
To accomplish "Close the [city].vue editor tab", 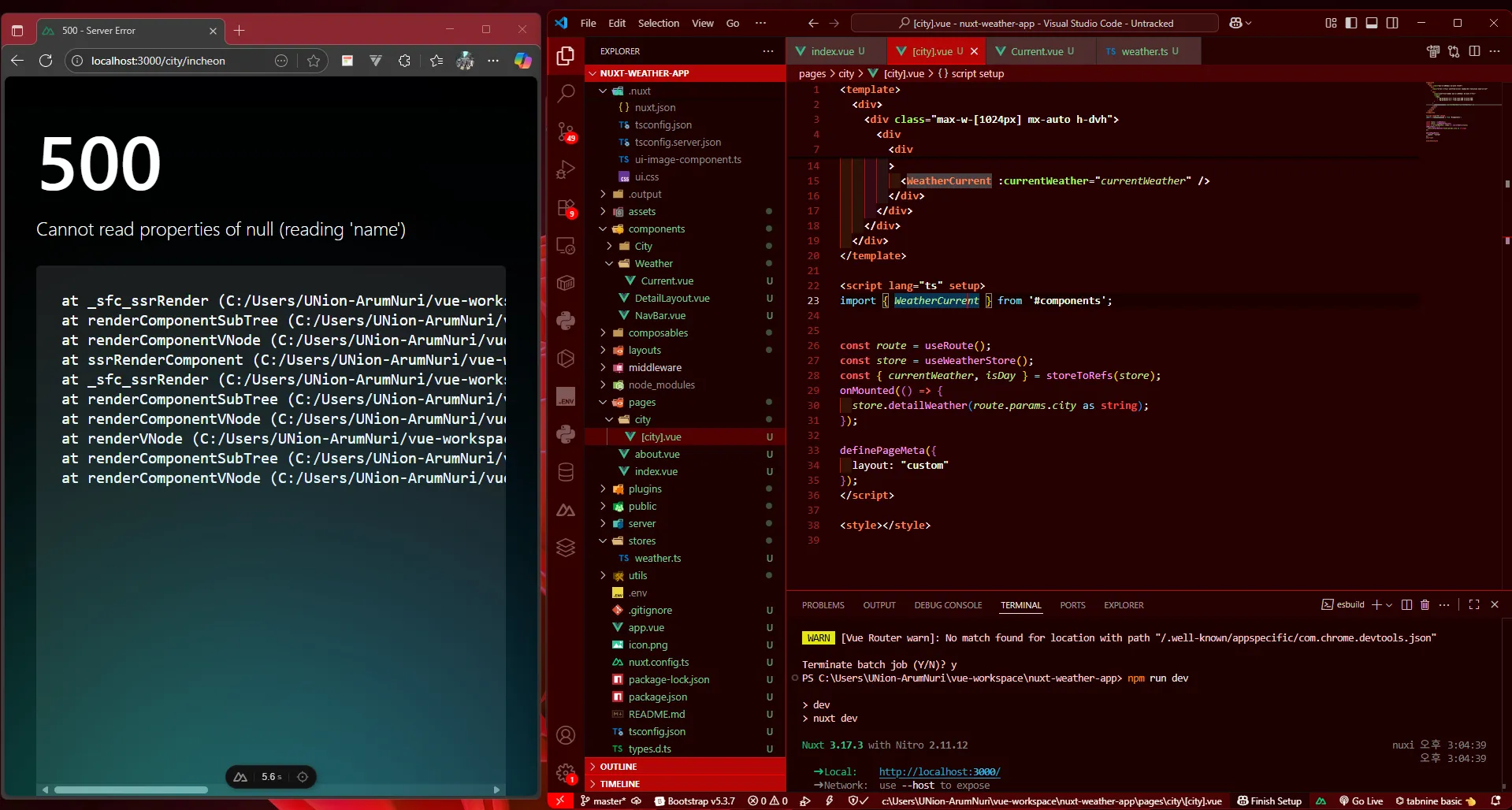I will coord(975,51).
